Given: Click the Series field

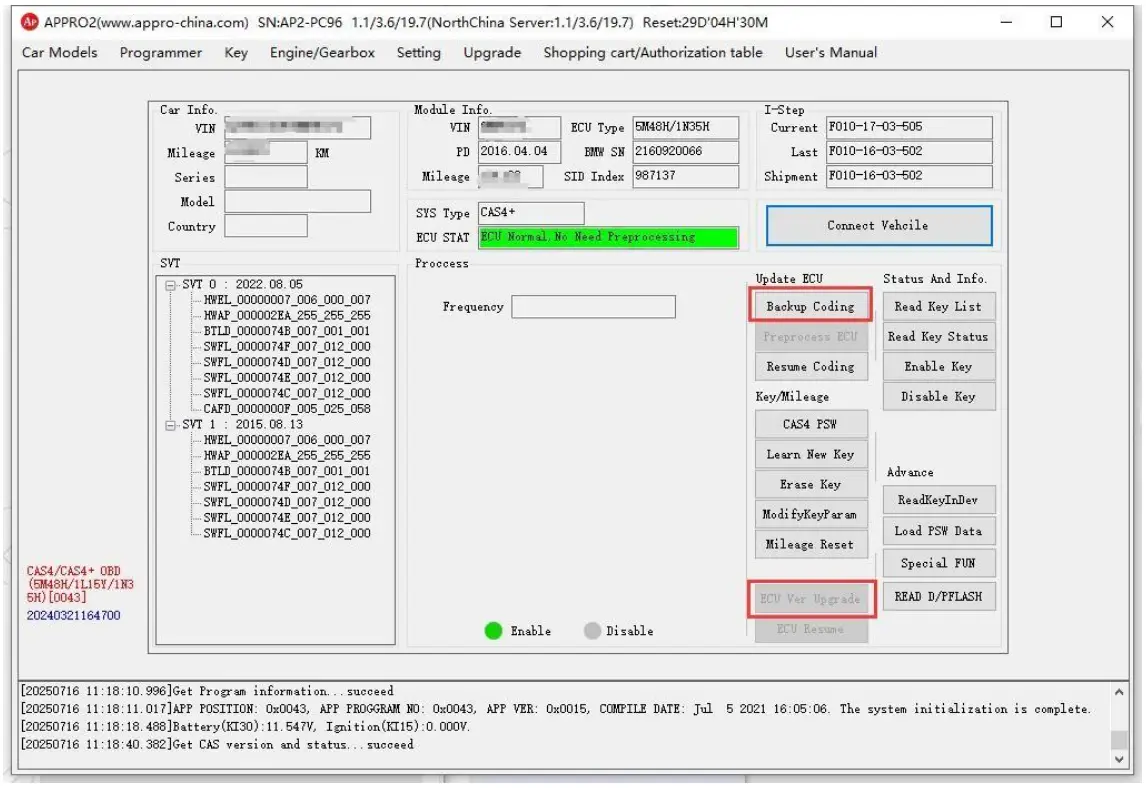Looking at the screenshot, I should pos(266,177).
